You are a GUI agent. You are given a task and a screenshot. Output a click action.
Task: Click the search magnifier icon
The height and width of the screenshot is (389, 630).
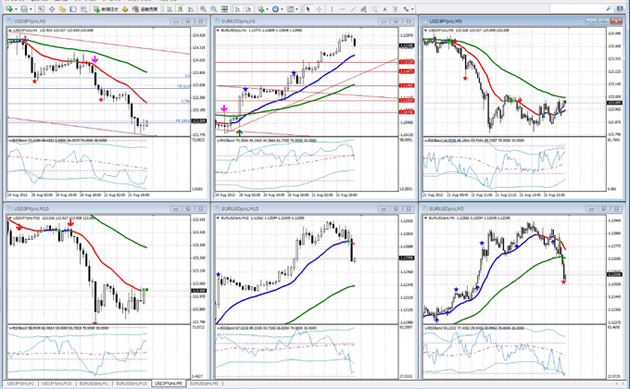click(x=609, y=8)
